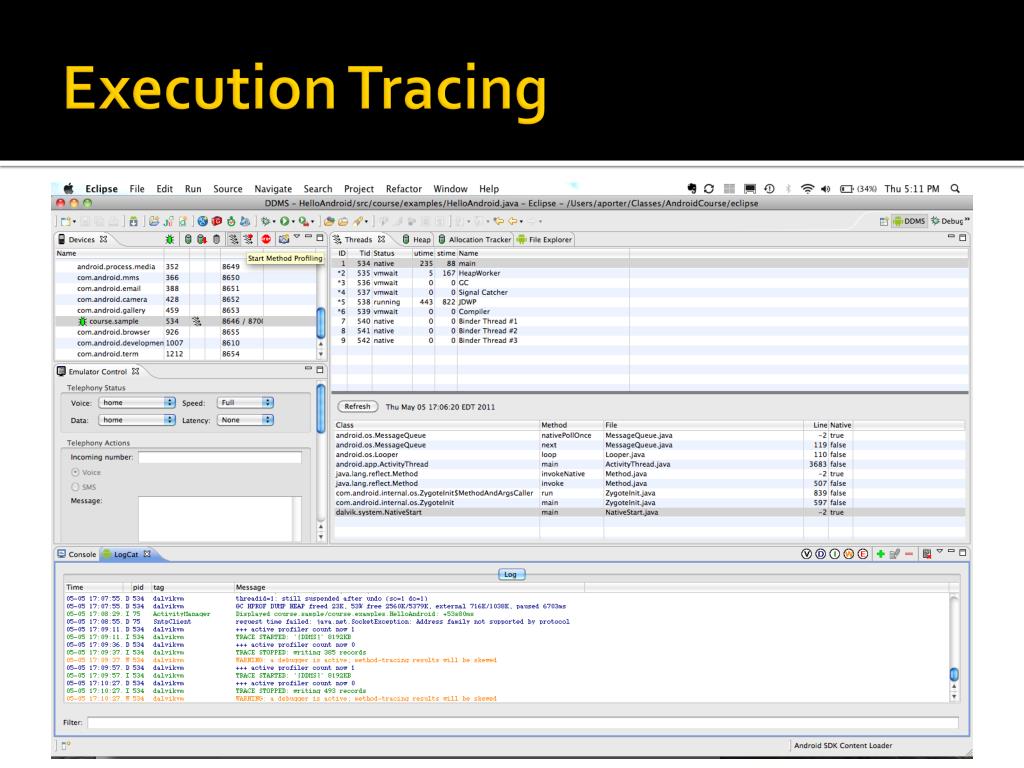
Task: Click the Incoming number input field
Action: tap(220, 457)
